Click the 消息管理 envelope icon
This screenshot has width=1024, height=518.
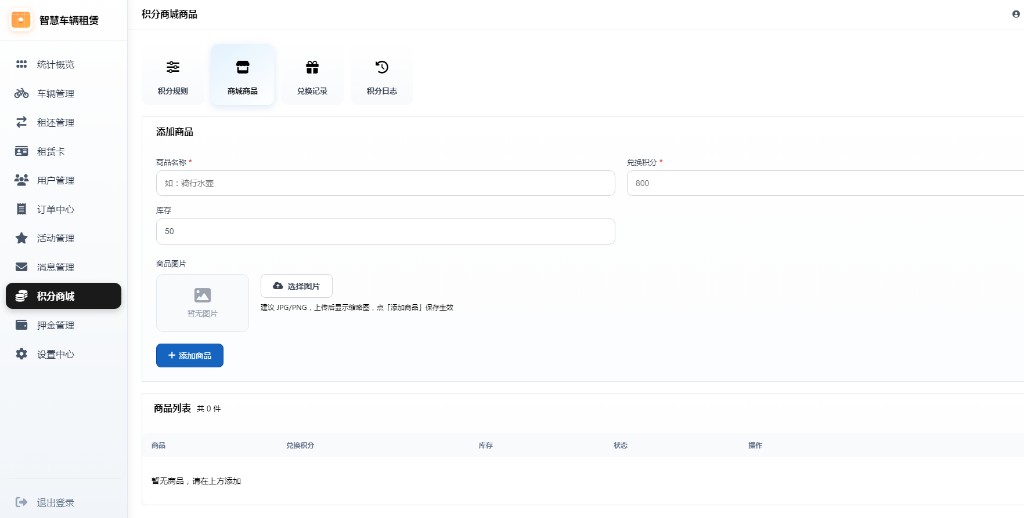pos(22,267)
